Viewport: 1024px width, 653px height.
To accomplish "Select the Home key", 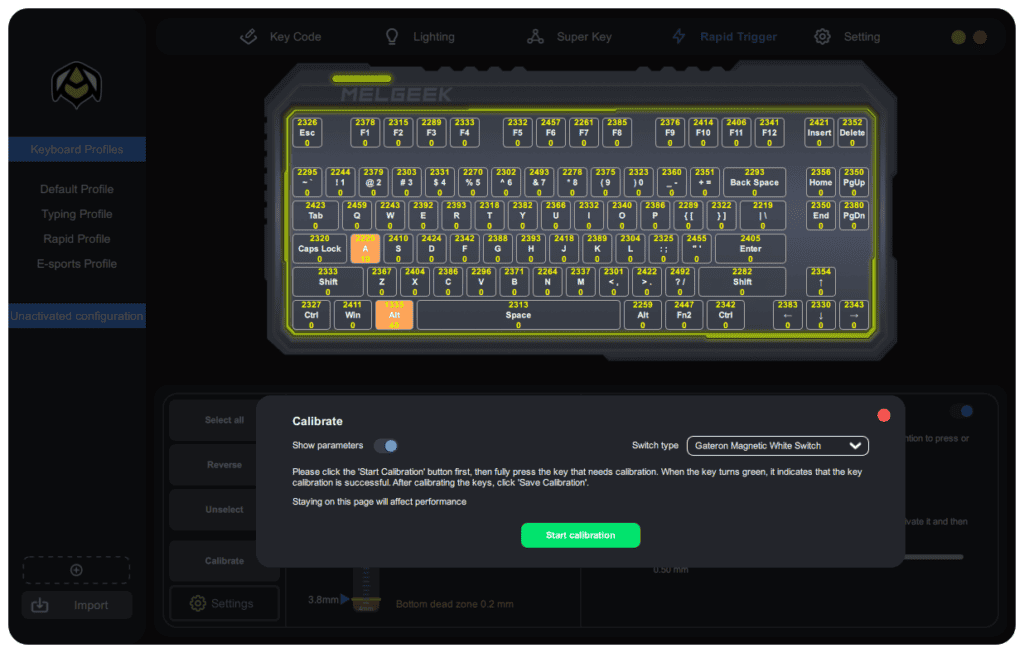I will click(x=821, y=182).
